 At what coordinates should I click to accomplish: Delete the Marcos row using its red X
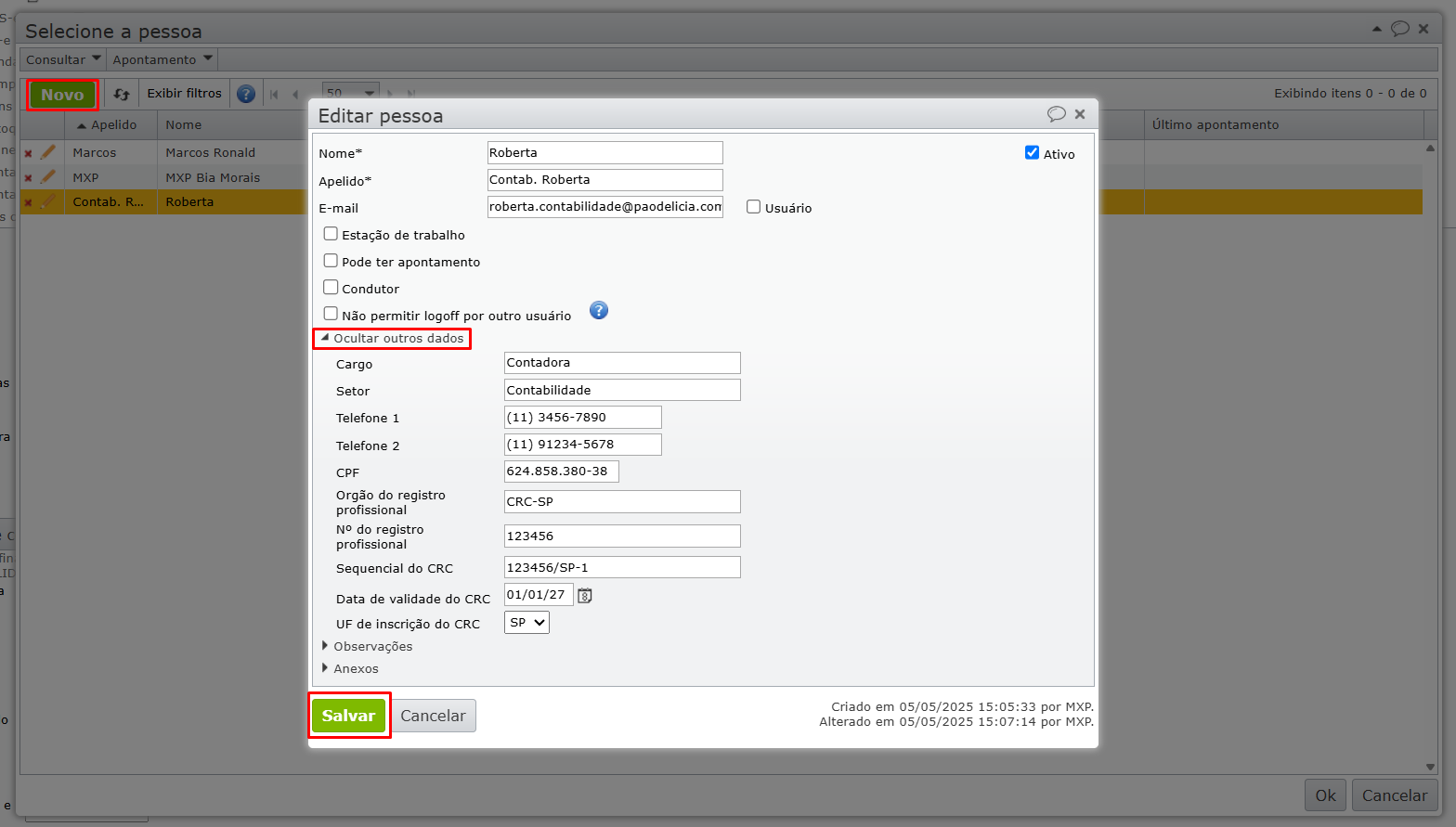point(28,153)
